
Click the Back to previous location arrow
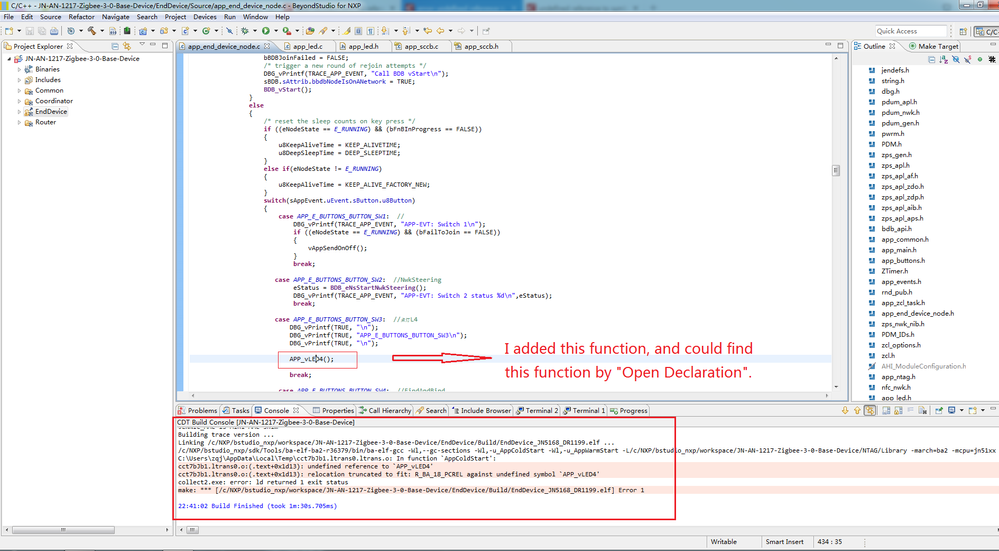click(440, 31)
